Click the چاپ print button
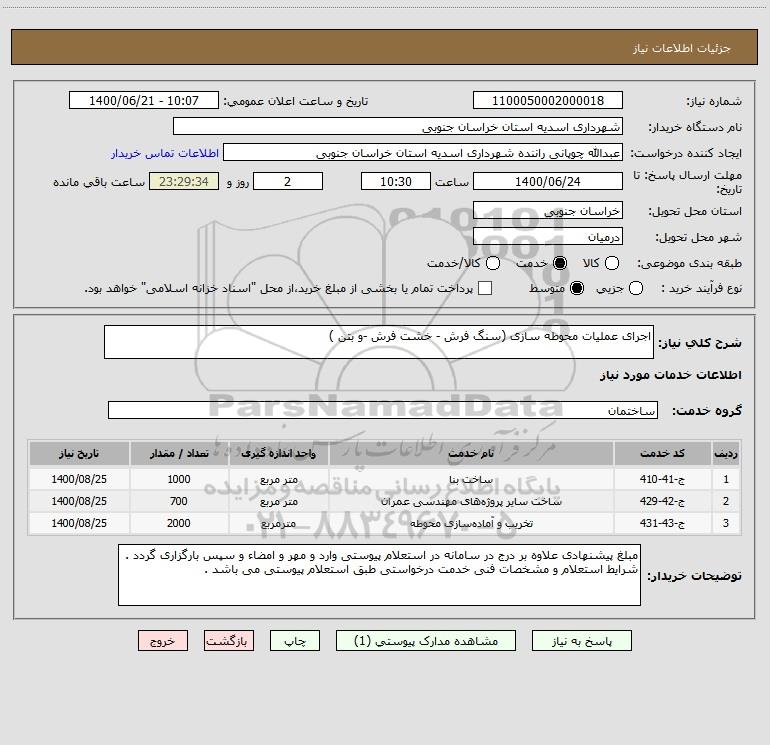770x745 pixels. tap(295, 641)
